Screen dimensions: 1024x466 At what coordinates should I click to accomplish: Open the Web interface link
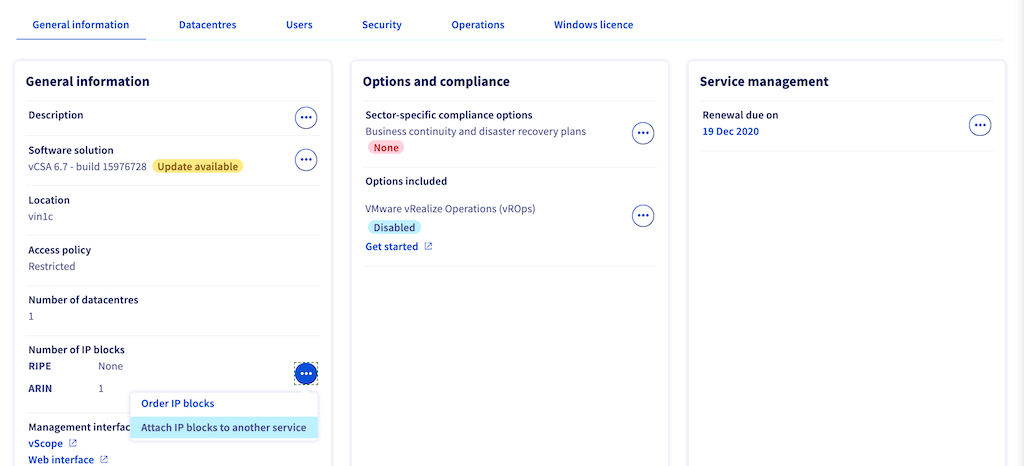coord(61,460)
